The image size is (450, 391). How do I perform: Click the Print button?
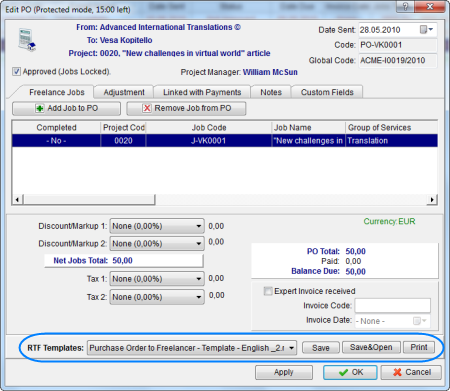pos(419,347)
